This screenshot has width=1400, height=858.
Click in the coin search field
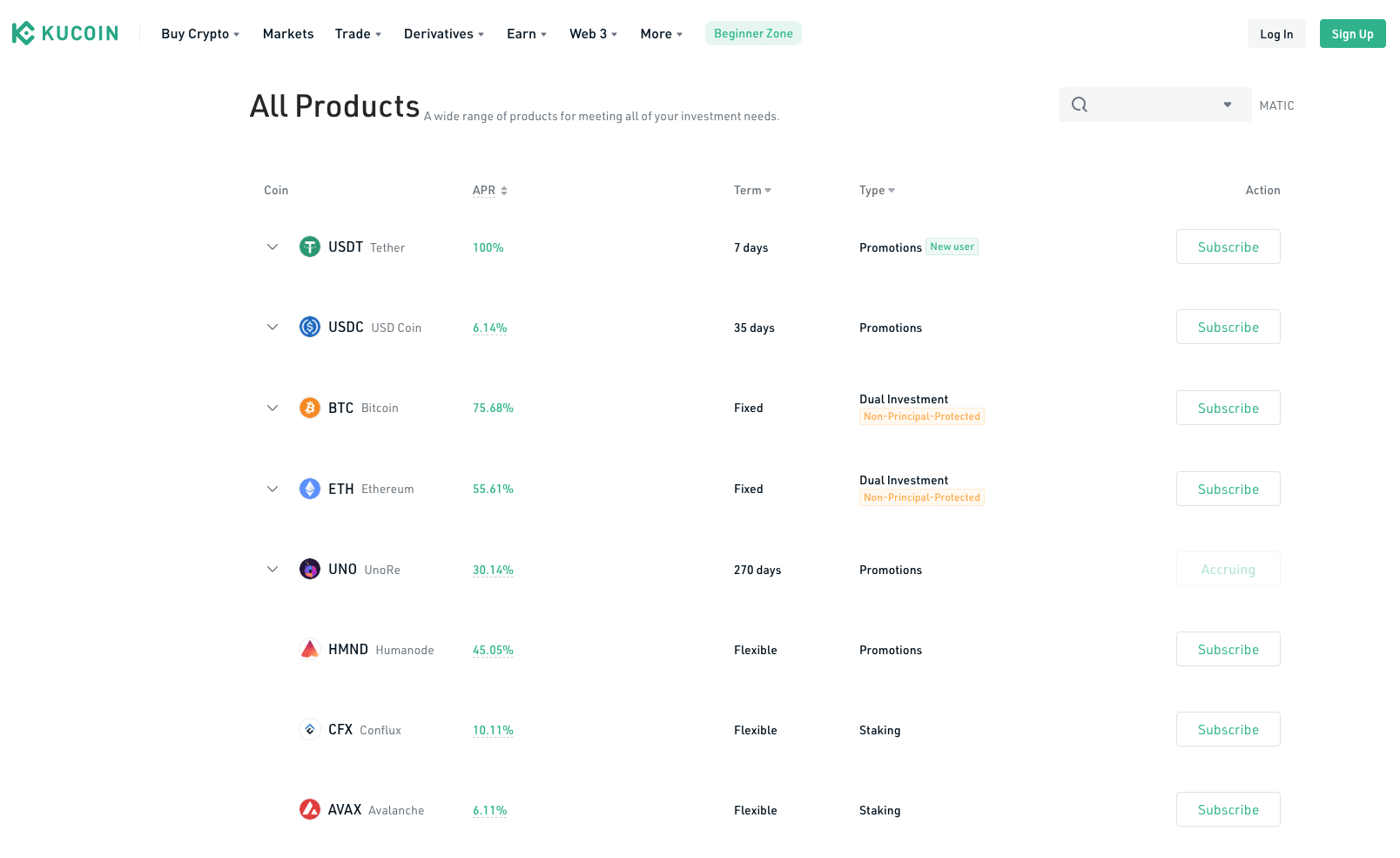click(x=1154, y=105)
